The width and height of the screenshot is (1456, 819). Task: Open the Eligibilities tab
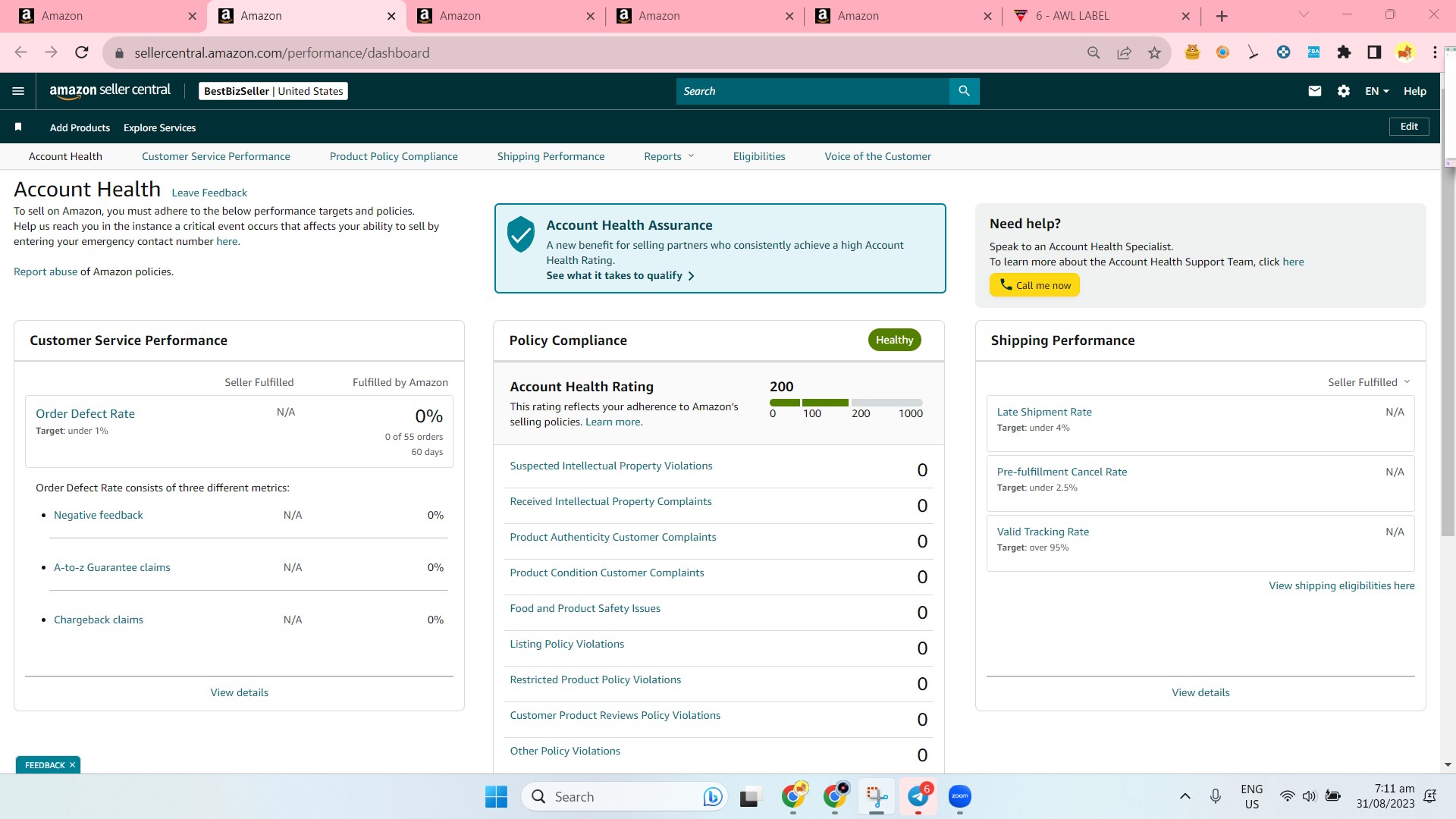(759, 156)
